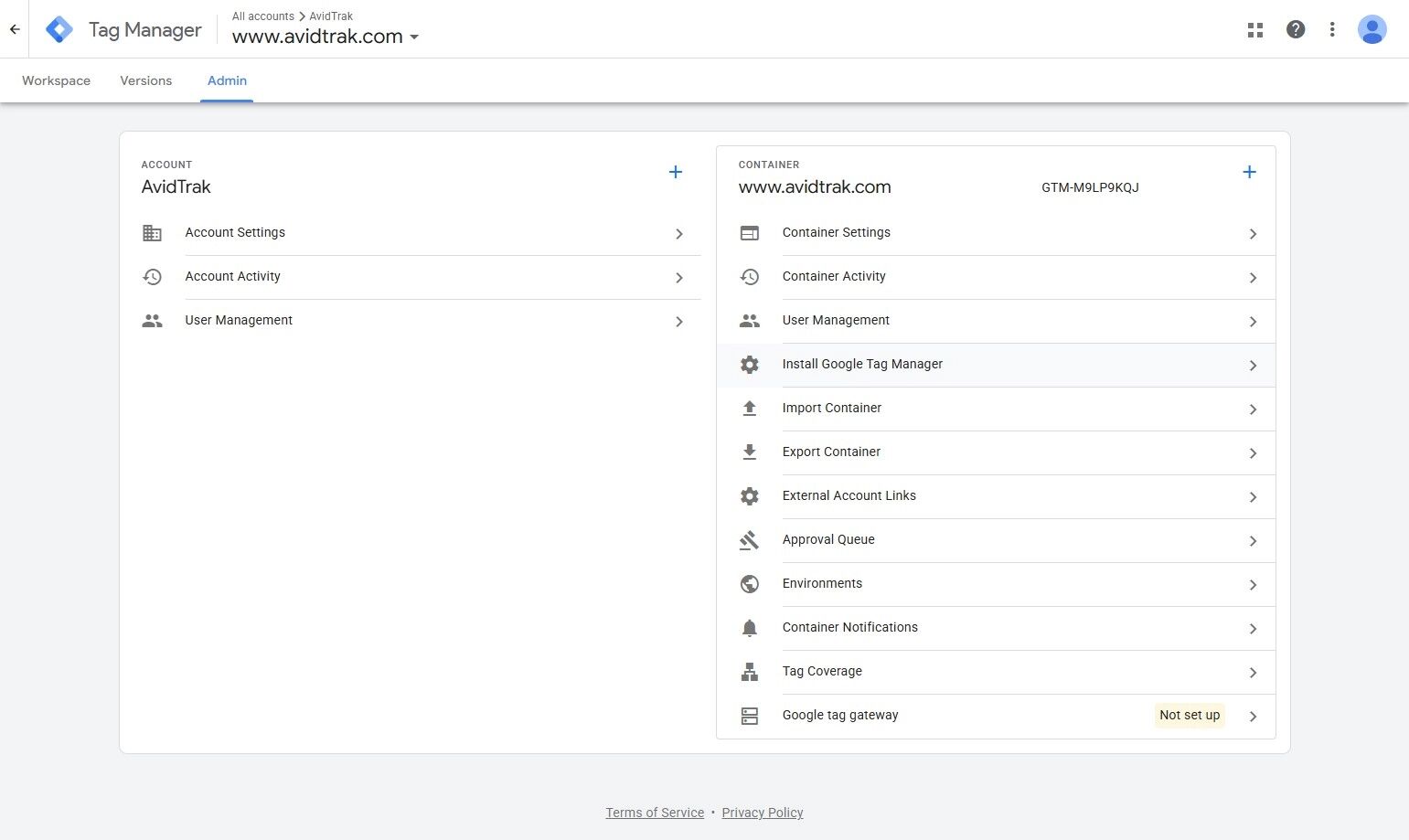Switch to the Versions tab
1409x840 pixels.
[146, 80]
